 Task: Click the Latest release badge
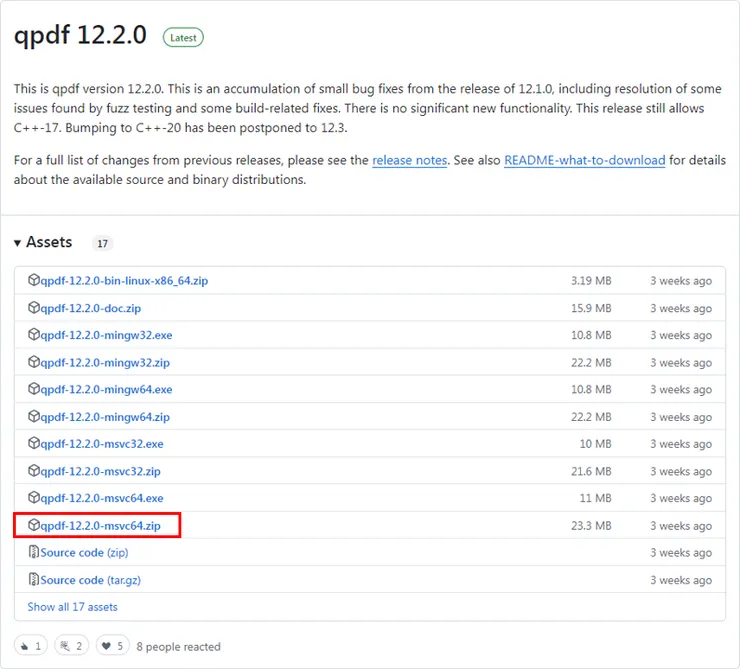point(183,38)
